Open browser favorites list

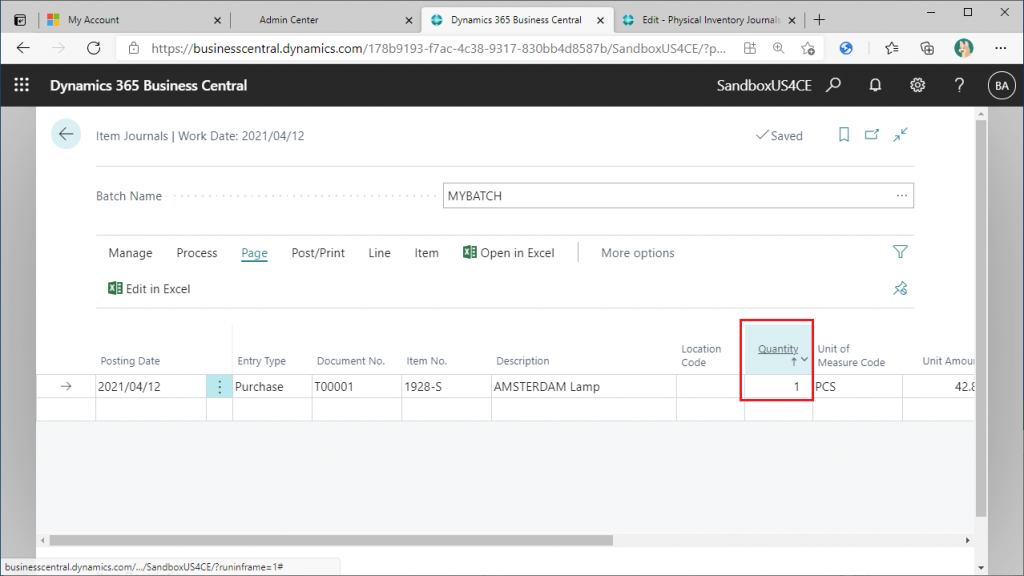891,48
